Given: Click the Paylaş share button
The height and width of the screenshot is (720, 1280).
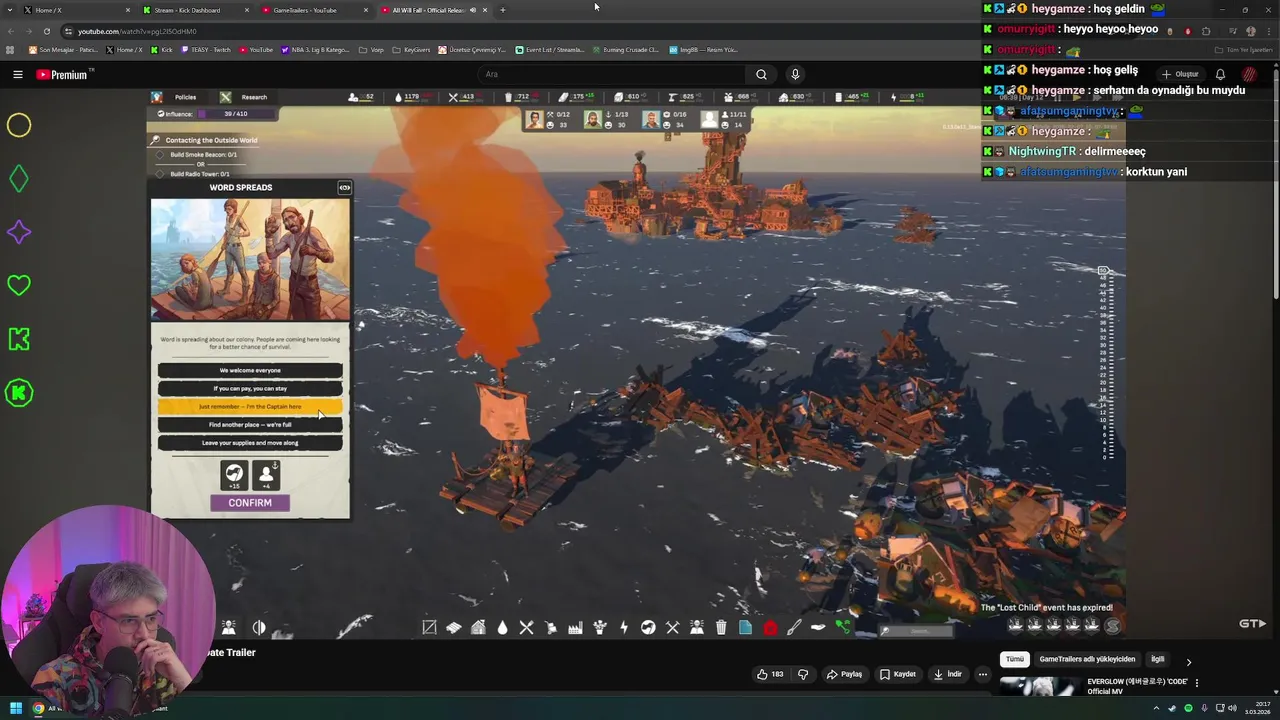Looking at the screenshot, I should click(844, 674).
